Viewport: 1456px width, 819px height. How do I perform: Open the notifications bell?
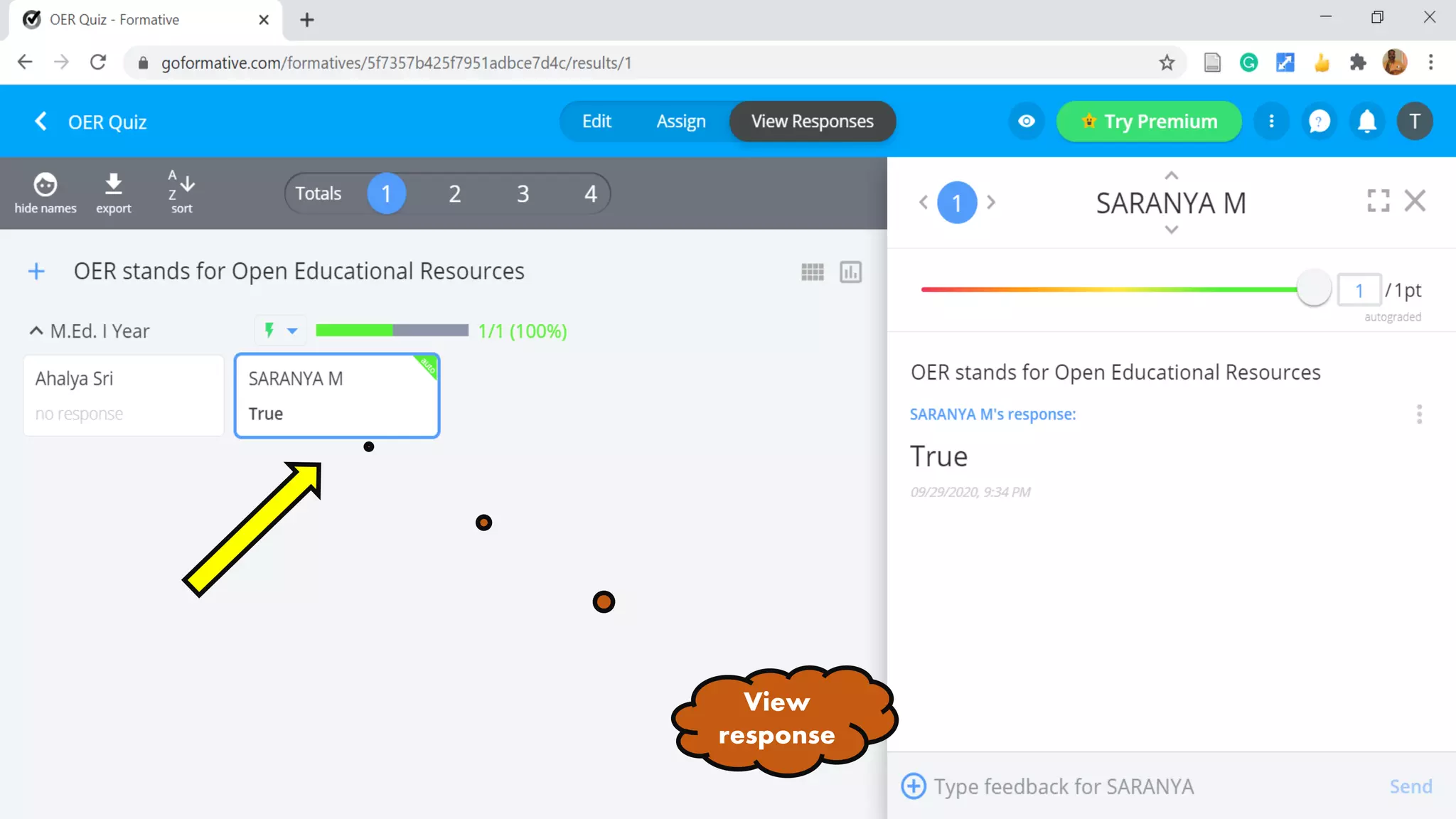click(1366, 122)
